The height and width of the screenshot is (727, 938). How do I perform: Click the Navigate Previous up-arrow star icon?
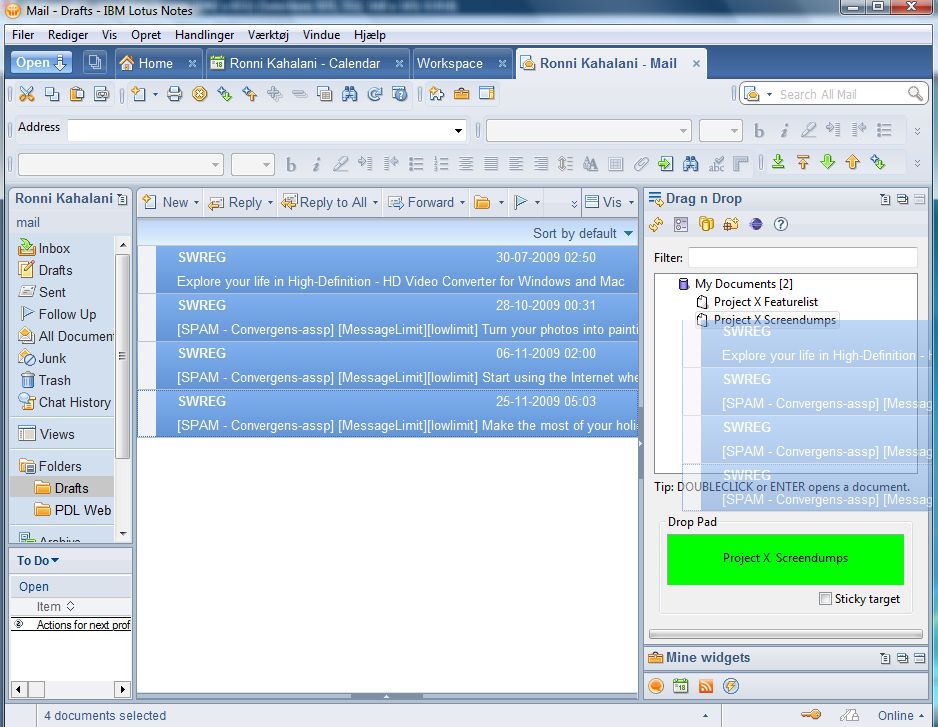pyautogui.click(x=249, y=94)
